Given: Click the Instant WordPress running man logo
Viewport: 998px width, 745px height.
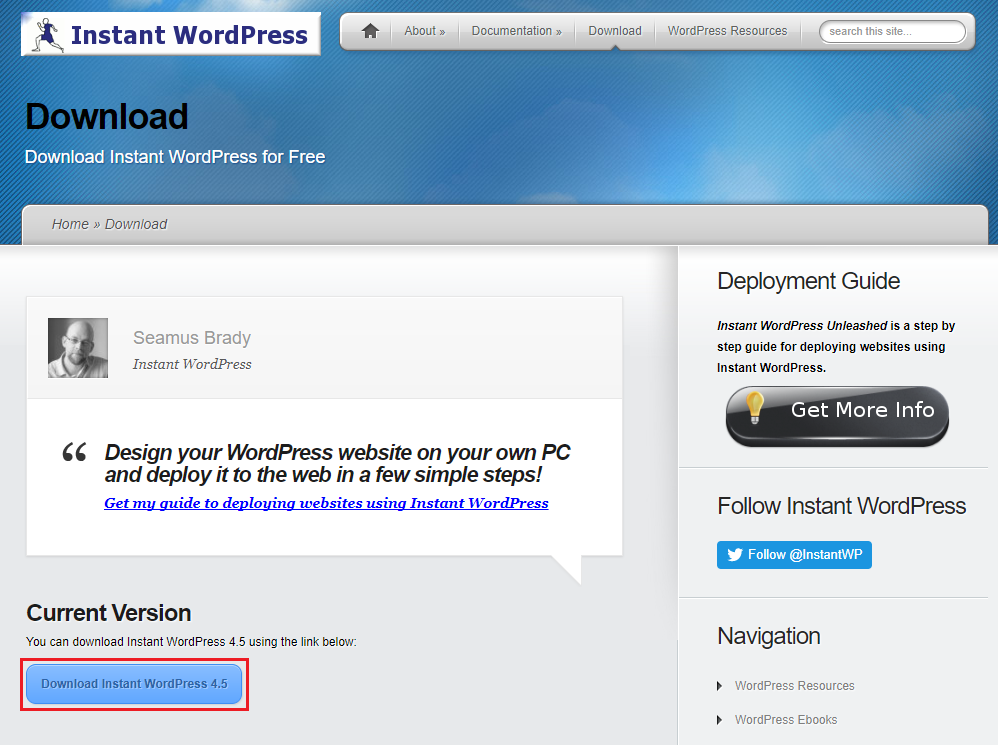Looking at the screenshot, I should point(48,35).
